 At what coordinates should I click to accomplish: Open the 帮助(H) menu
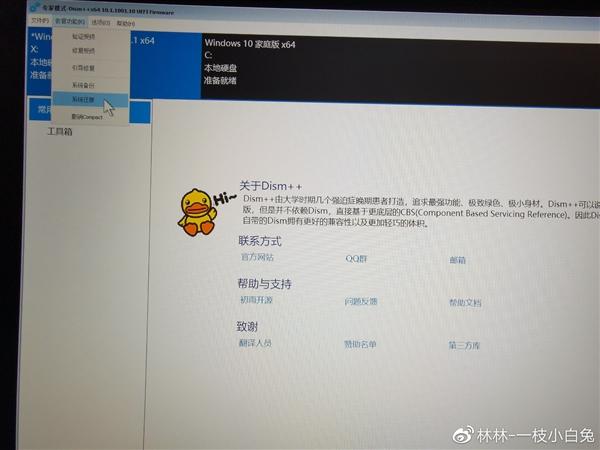click(x=126, y=23)
